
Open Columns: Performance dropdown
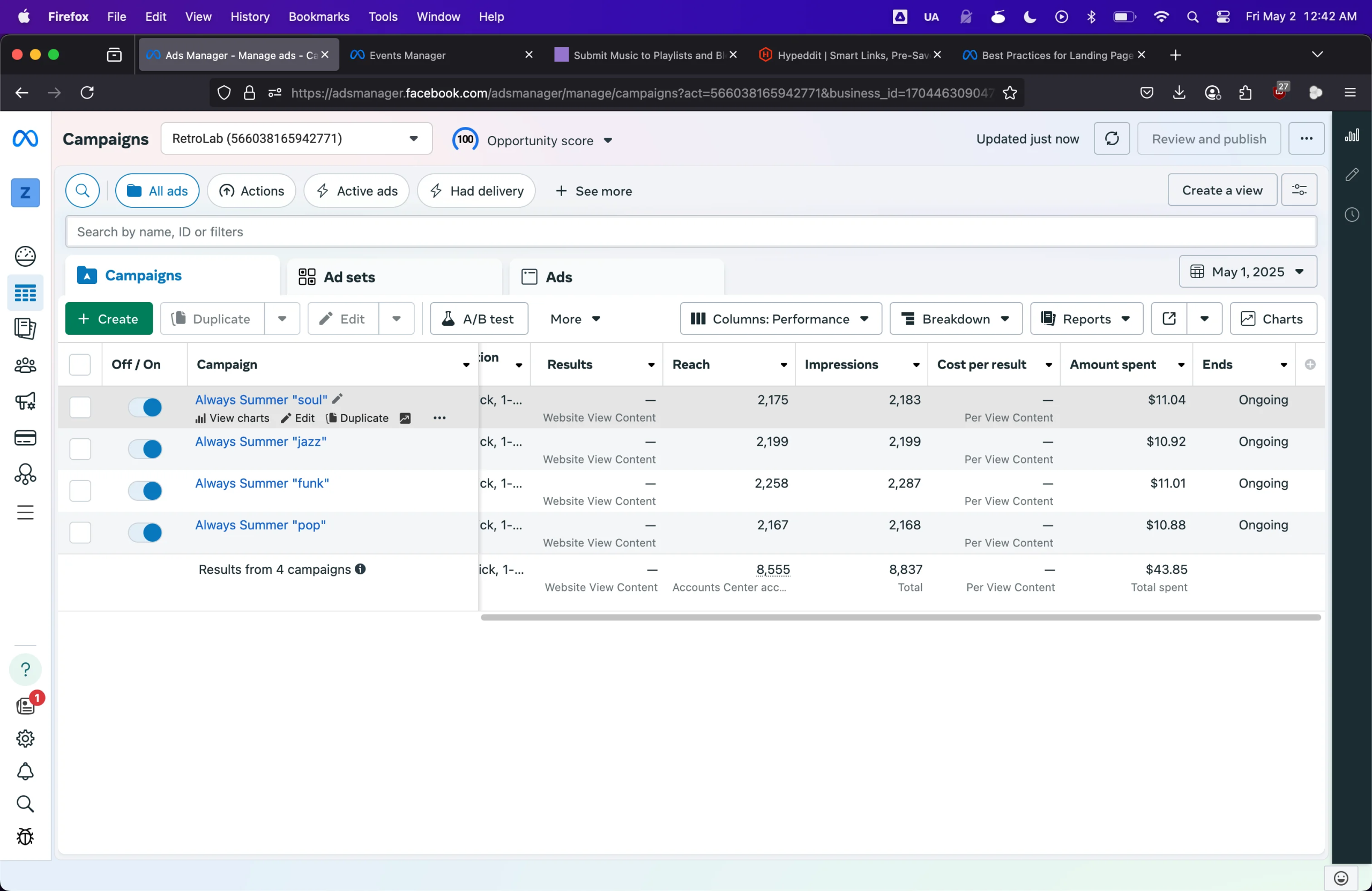780,319
